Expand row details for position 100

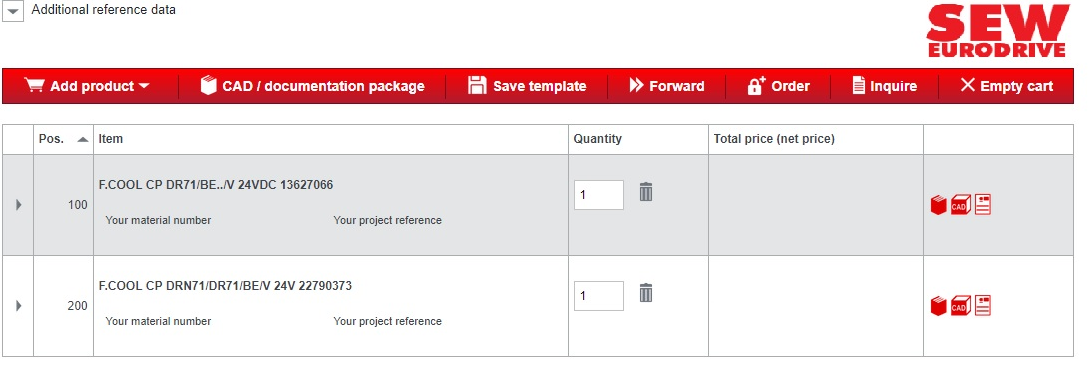click(18, 205)
